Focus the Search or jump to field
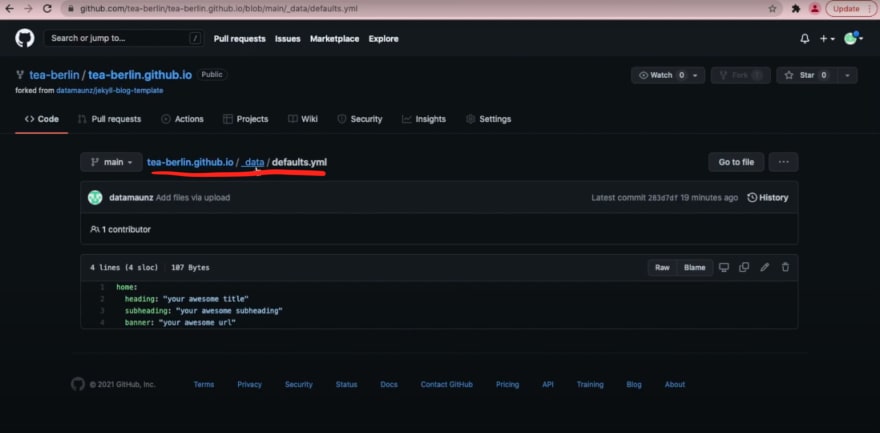The width and height of the screenshot is (880, 433). (x=123, y=38)
